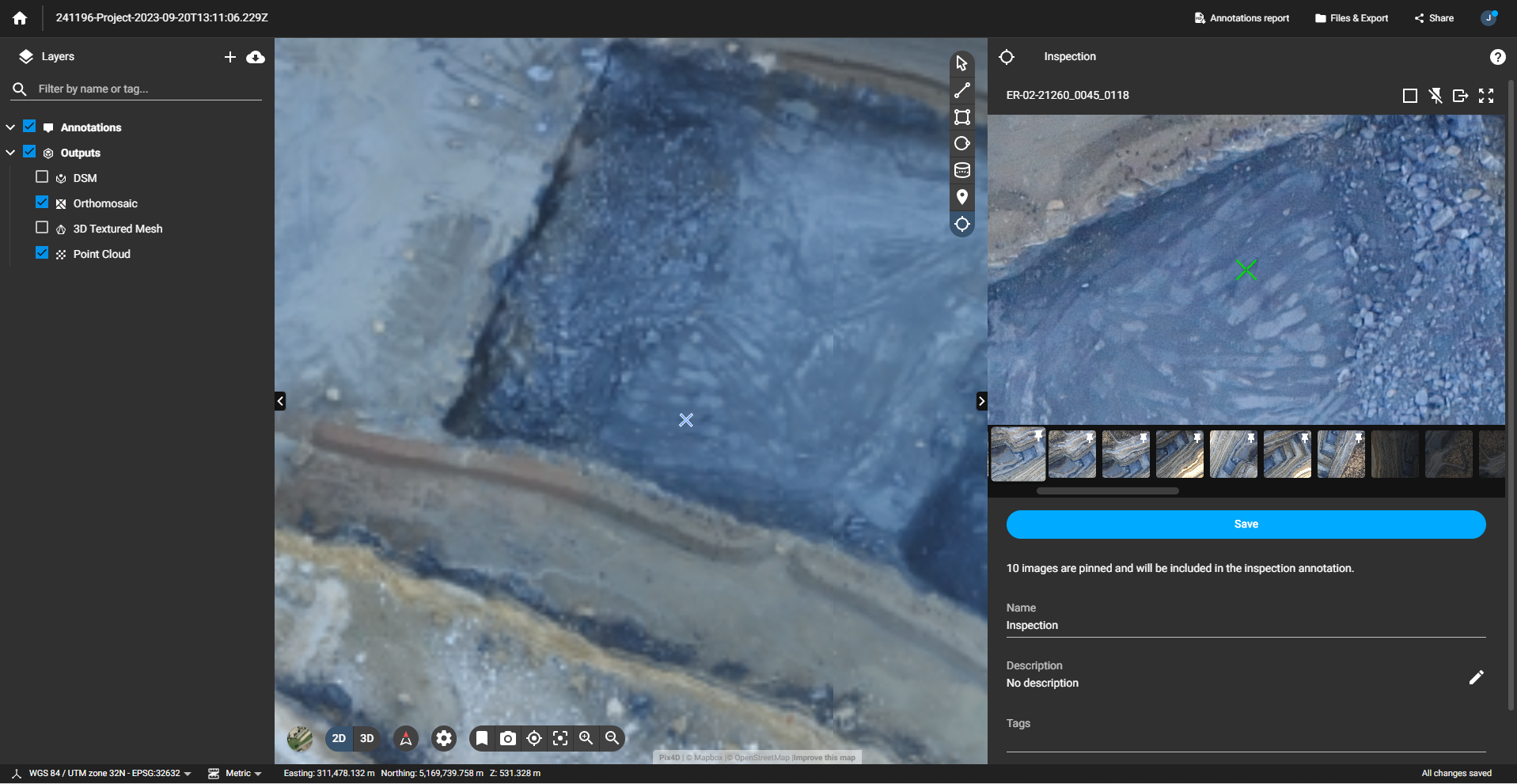This screenshot has width=1517, height=784.
Task: Unpin image ER-02-21260_0045_0118
Action: pyautogui.click(x=1435, y=95)
